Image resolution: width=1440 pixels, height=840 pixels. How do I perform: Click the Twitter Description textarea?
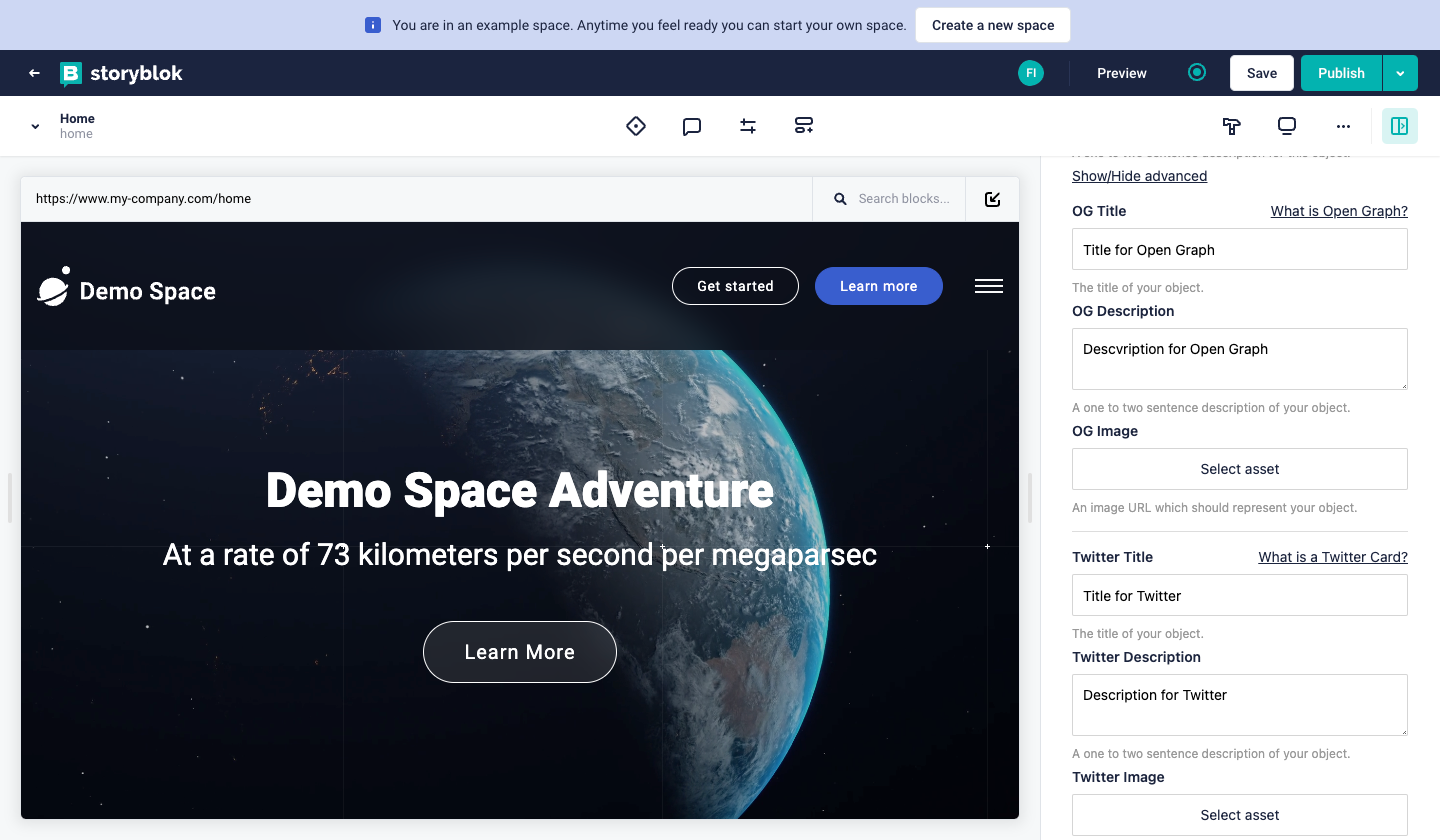(1240, 705)
